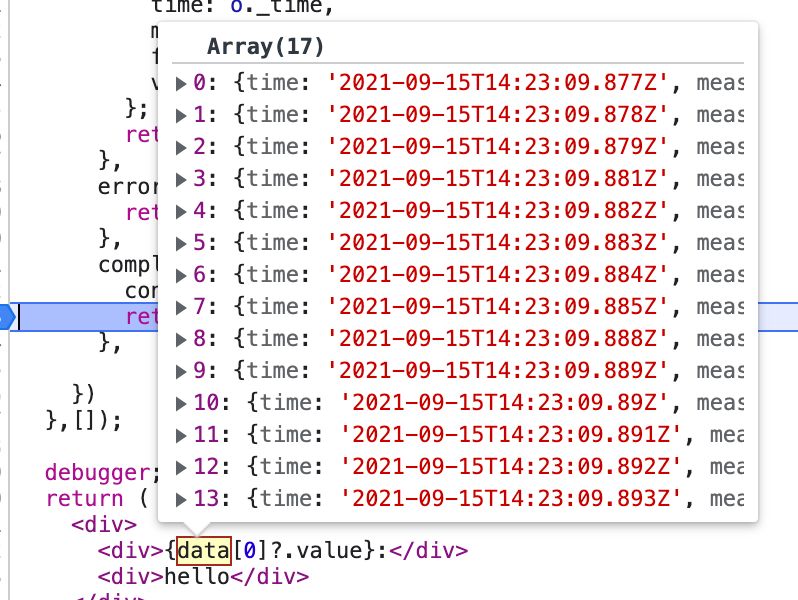Expand array item 4 with time 09.882Z
The width and height of the screenshot is (798, 600).
(181, 211)
